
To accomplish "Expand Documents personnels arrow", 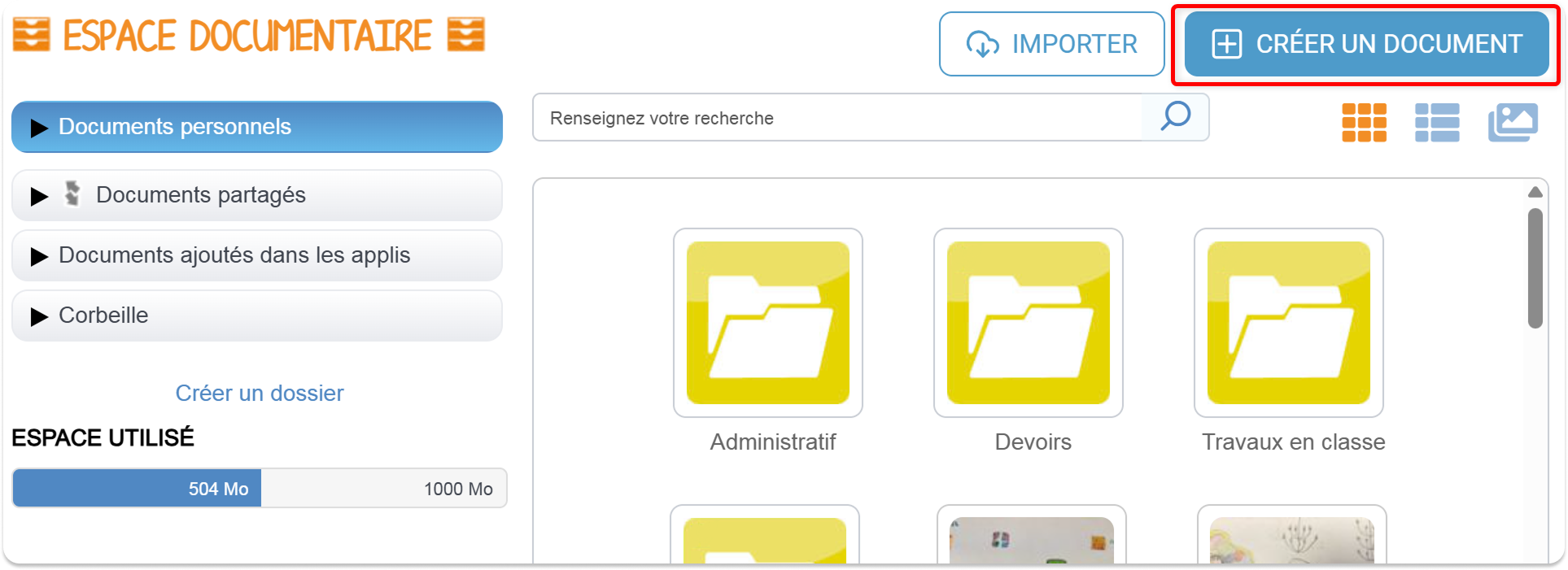I will click(x=38, y=128).
